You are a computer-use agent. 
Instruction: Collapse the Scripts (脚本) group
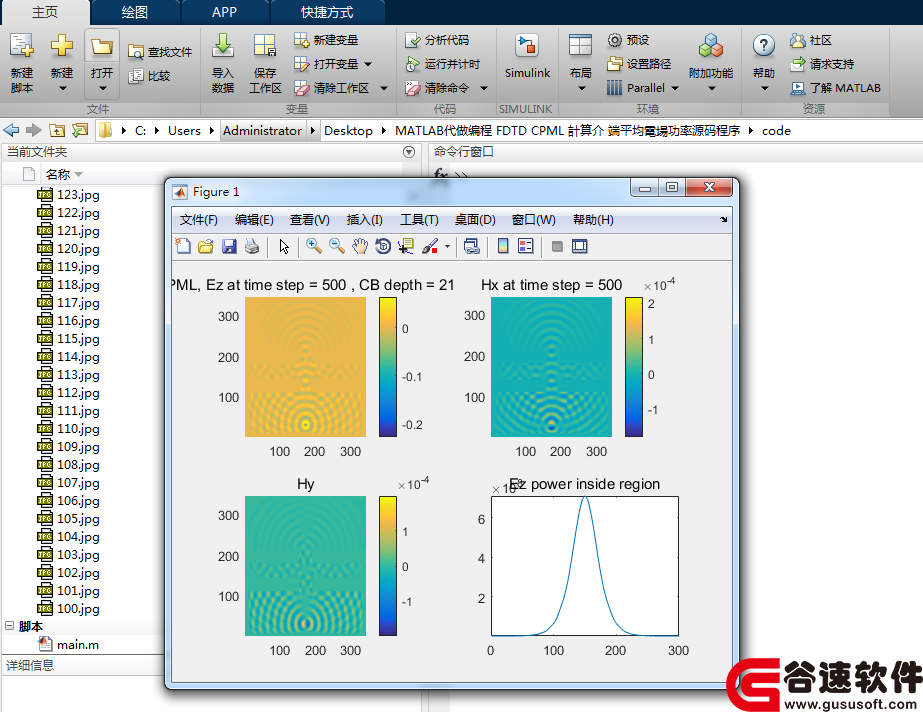click(x=9, y=626)
